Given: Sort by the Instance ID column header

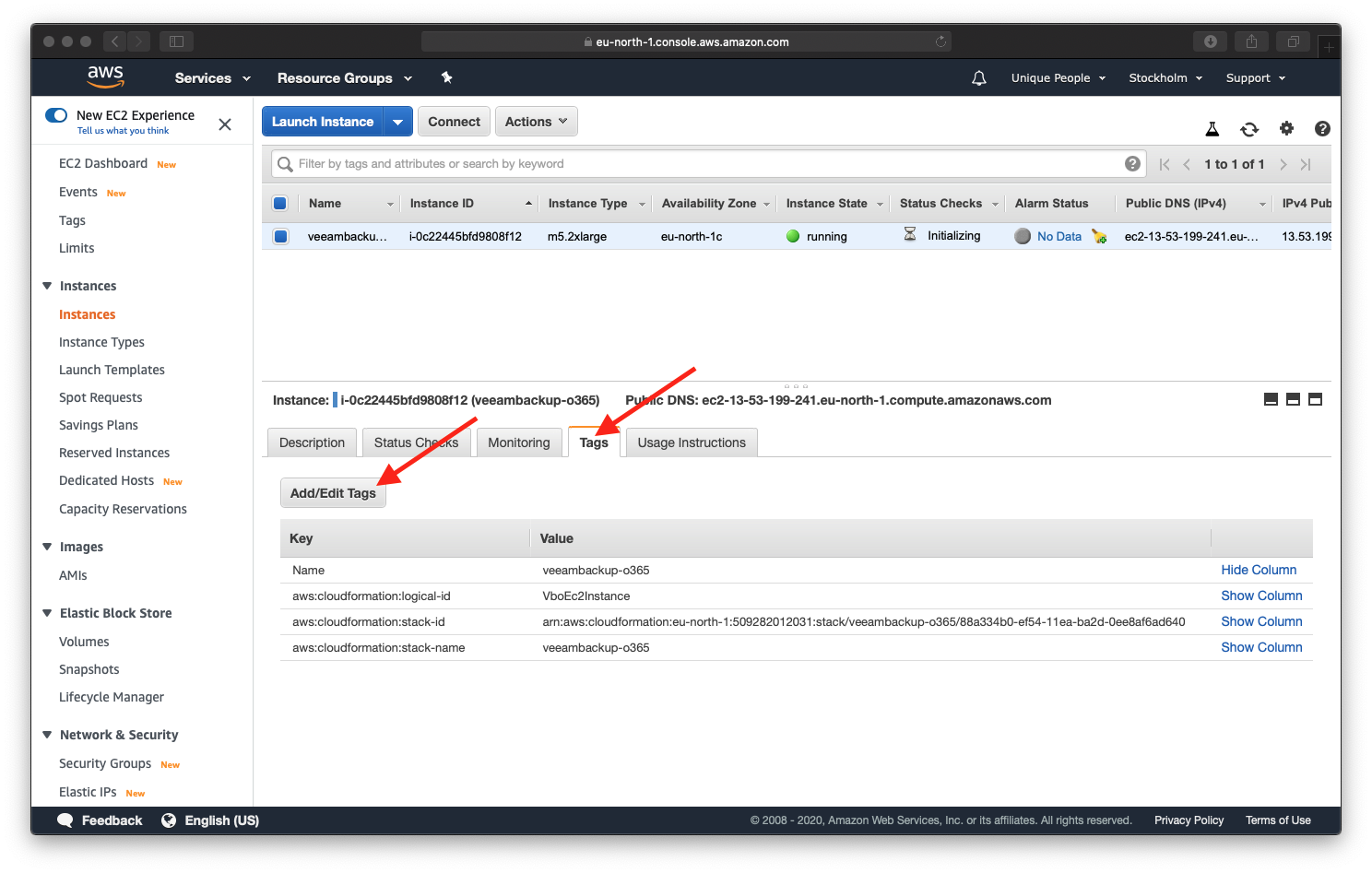Looking at the screenshot, I should (442, 204).
